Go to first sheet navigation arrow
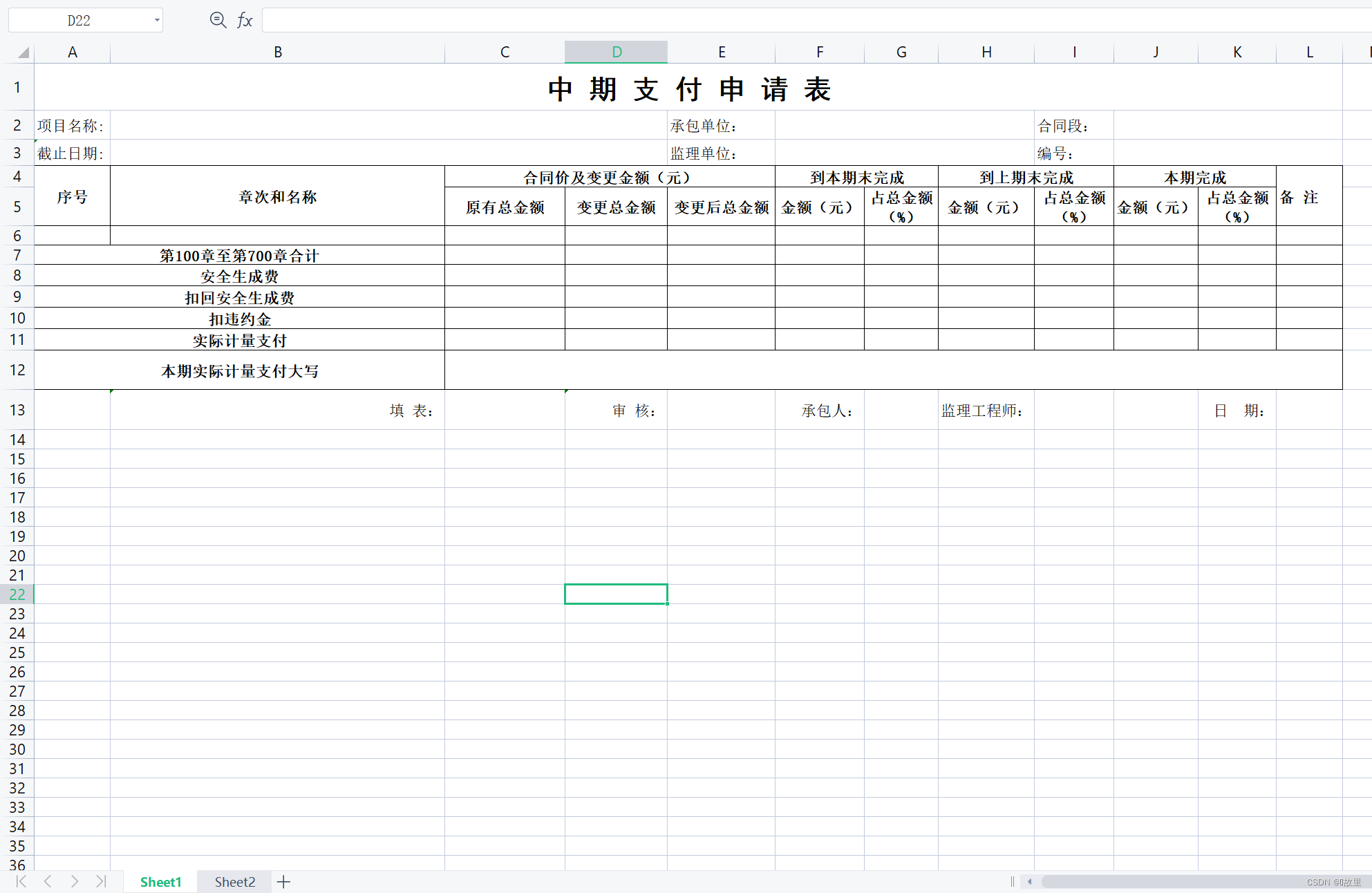 [x=21, y=881]
